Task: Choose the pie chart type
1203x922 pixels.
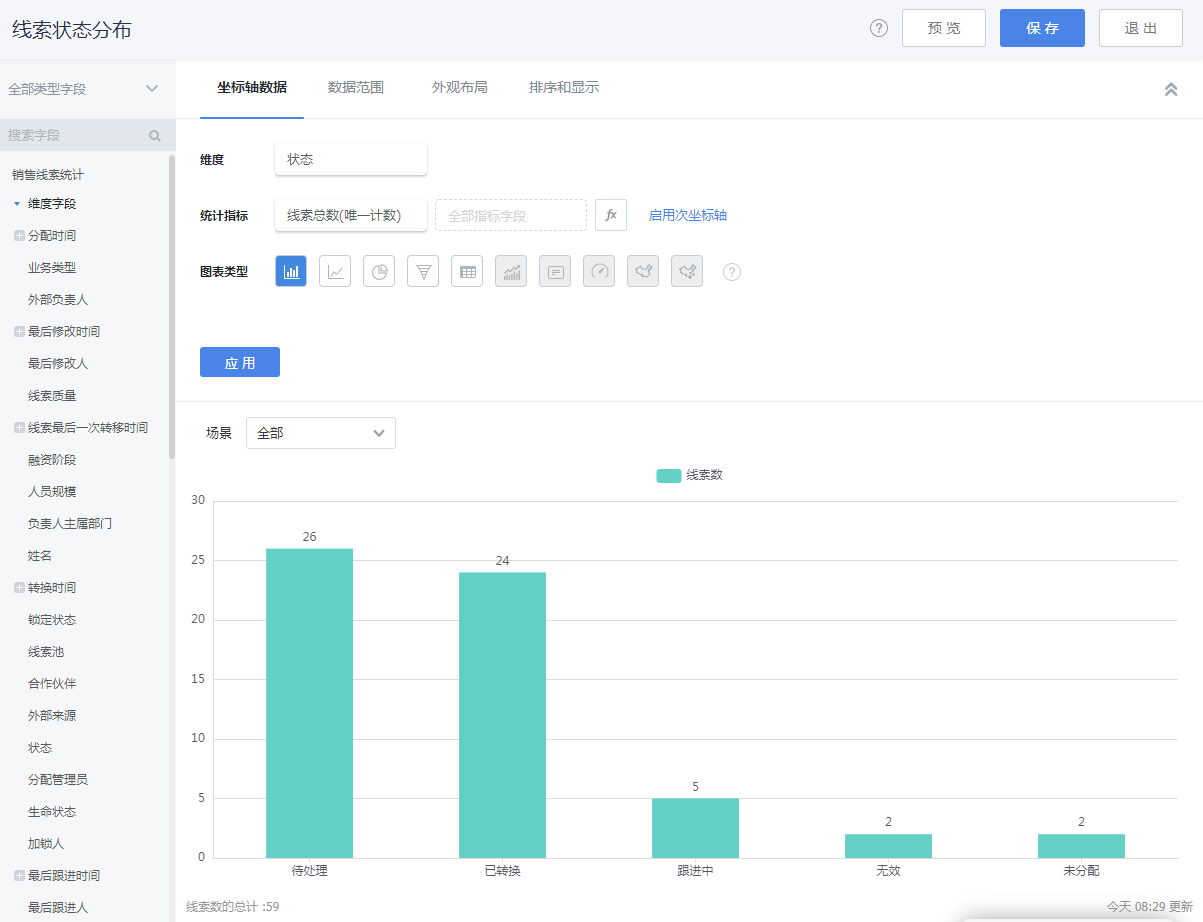Action: 379,271
